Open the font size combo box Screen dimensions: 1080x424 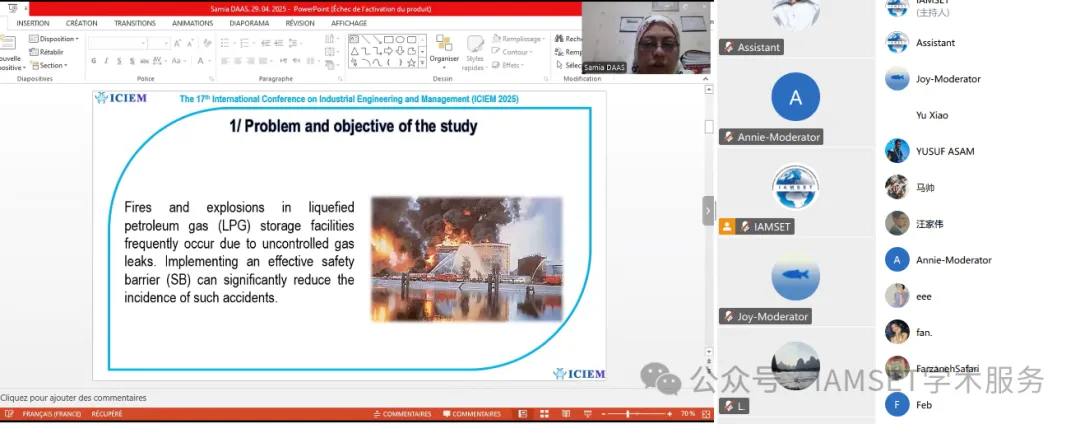tap(158, 43)
